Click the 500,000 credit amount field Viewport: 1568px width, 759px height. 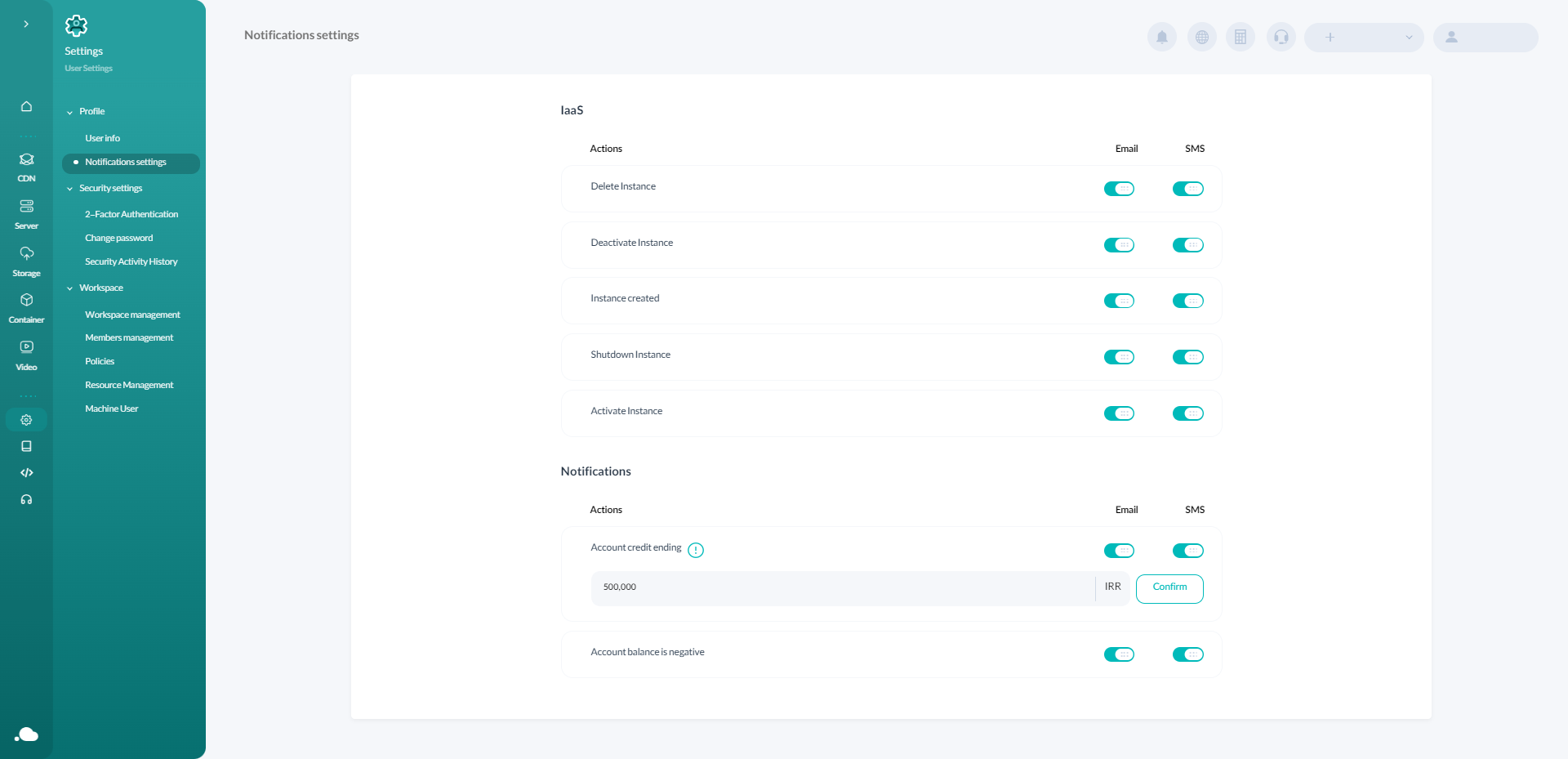tap(843, 588)
